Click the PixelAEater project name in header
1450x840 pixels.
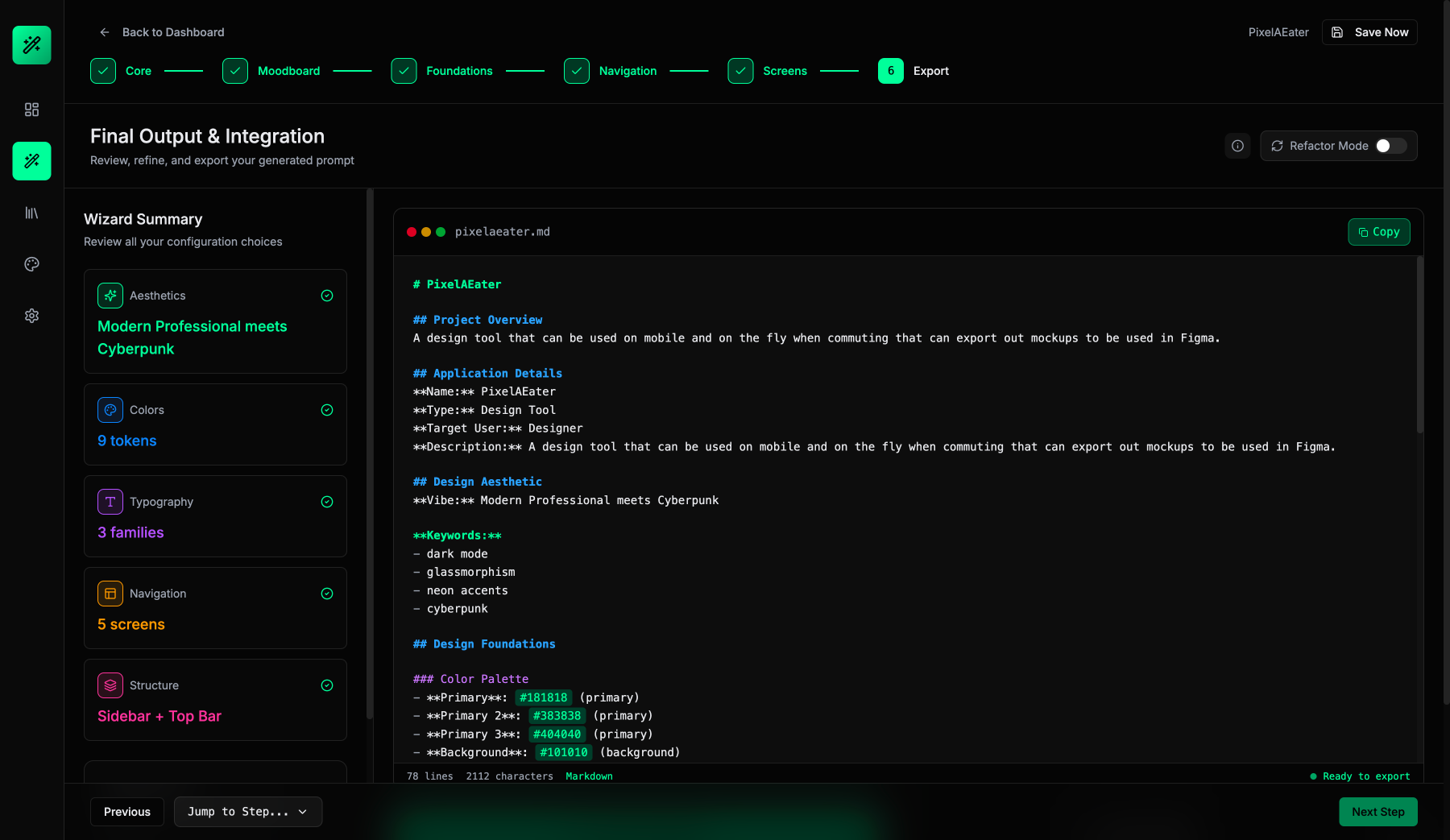(x=1278, y=32)
